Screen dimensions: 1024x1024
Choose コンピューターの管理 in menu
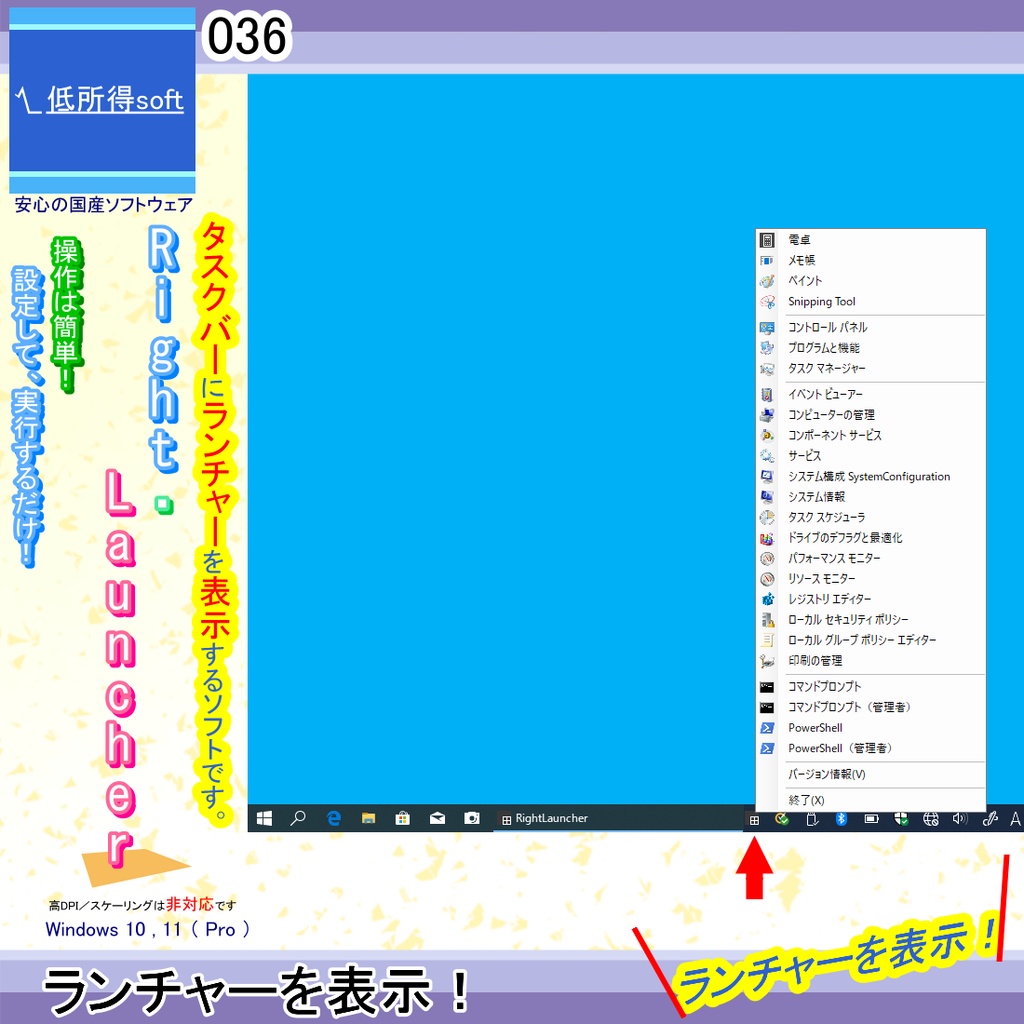click(870, 415)
